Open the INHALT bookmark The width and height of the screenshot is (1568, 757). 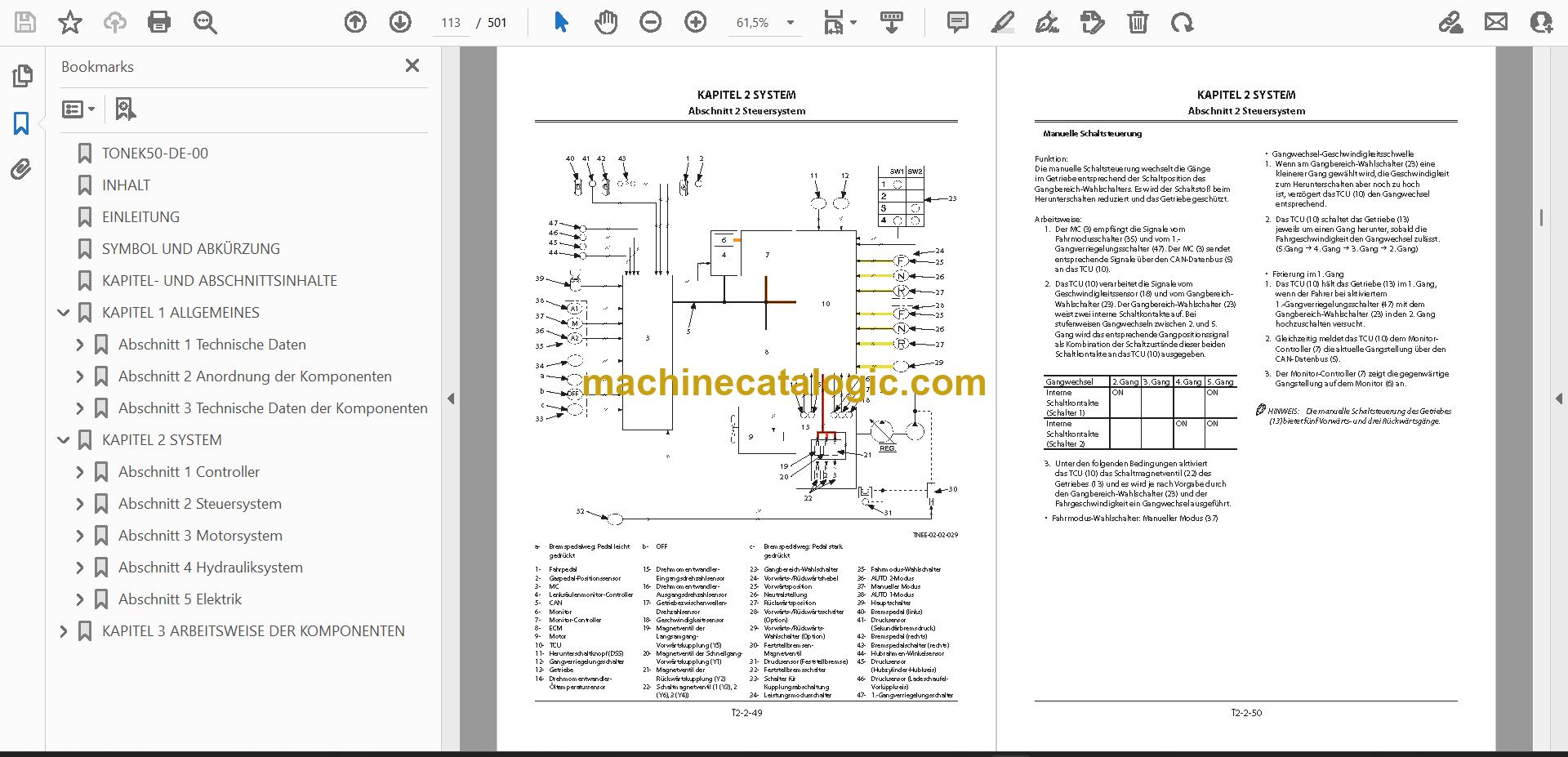126,185
